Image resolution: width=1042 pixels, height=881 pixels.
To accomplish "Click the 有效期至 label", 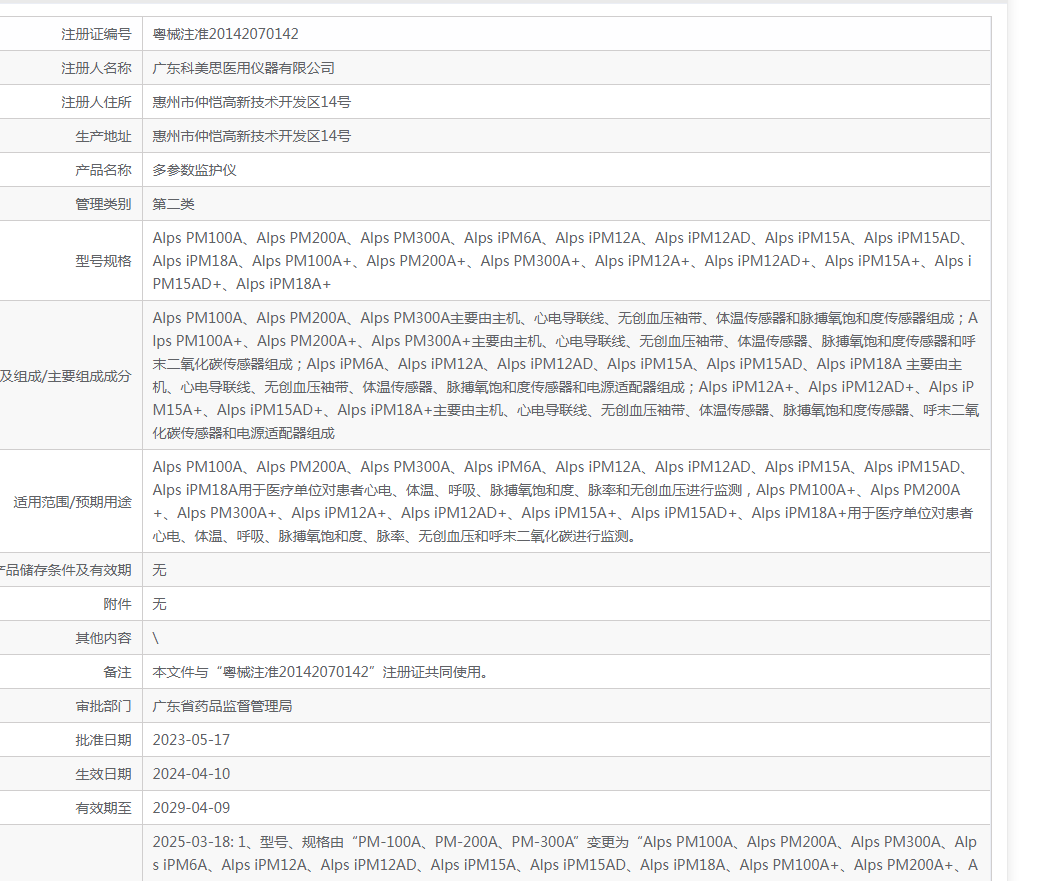I will (103, 807).
